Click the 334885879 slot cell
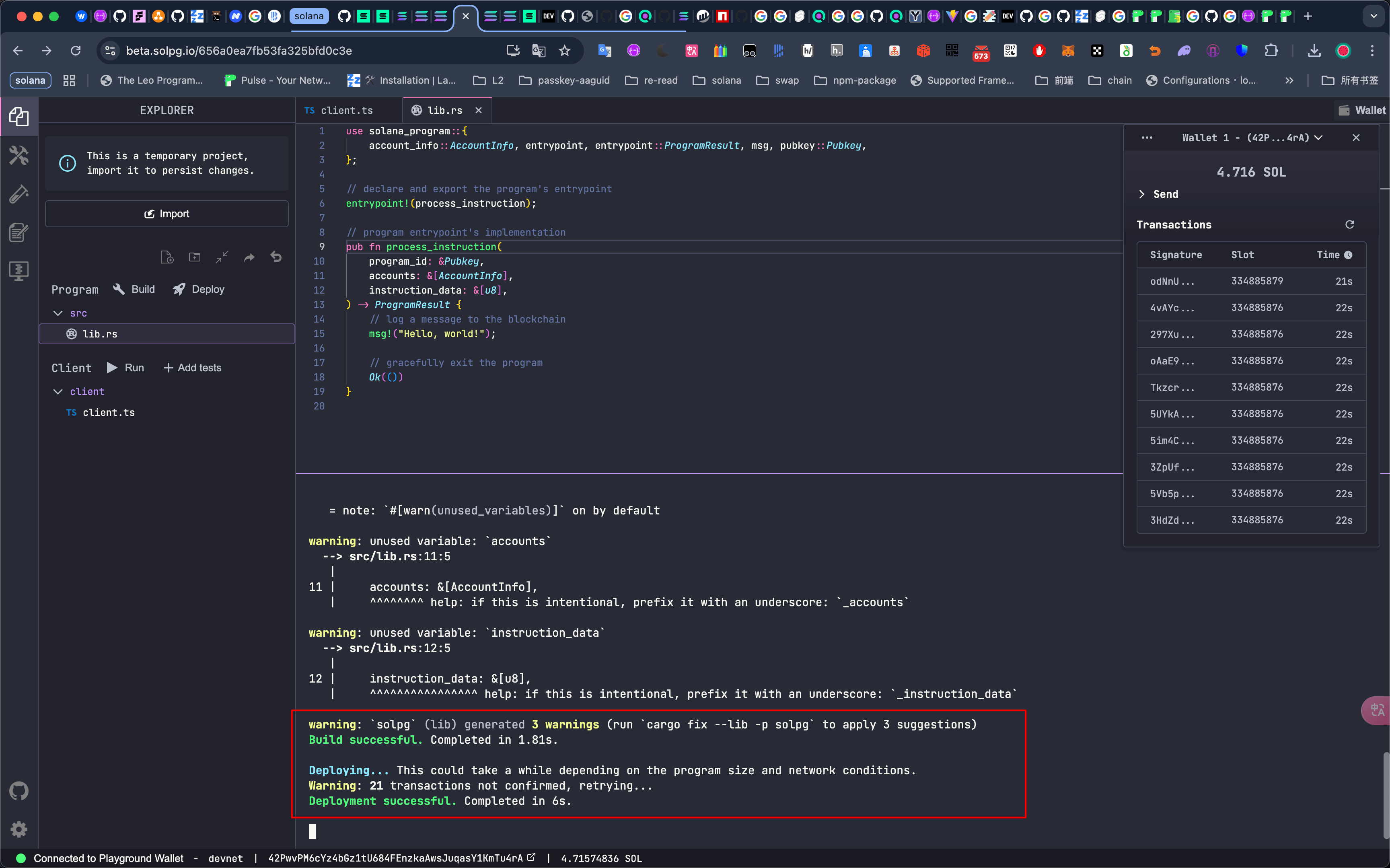 (1257, 281)
